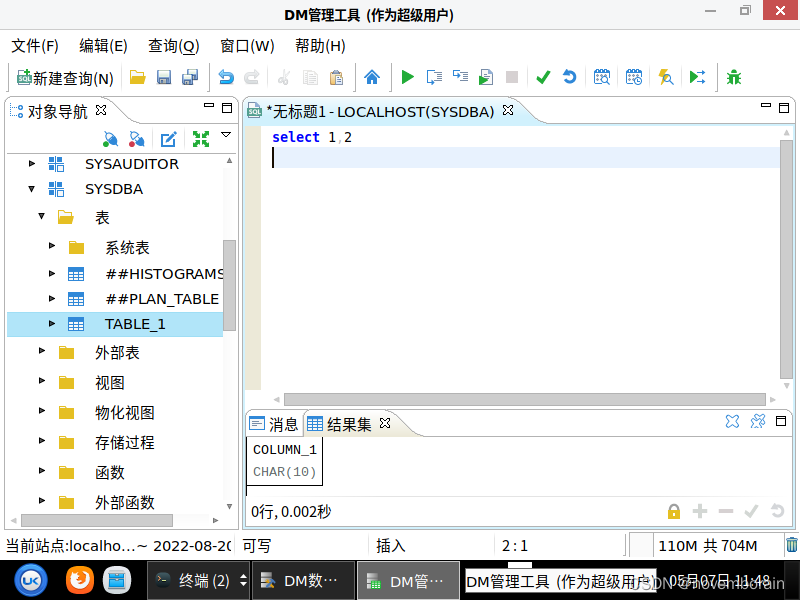Click the home icon on the toolbar
This screenshot has width=800, height=600.
pyautogui.click(x=373, y=77)
